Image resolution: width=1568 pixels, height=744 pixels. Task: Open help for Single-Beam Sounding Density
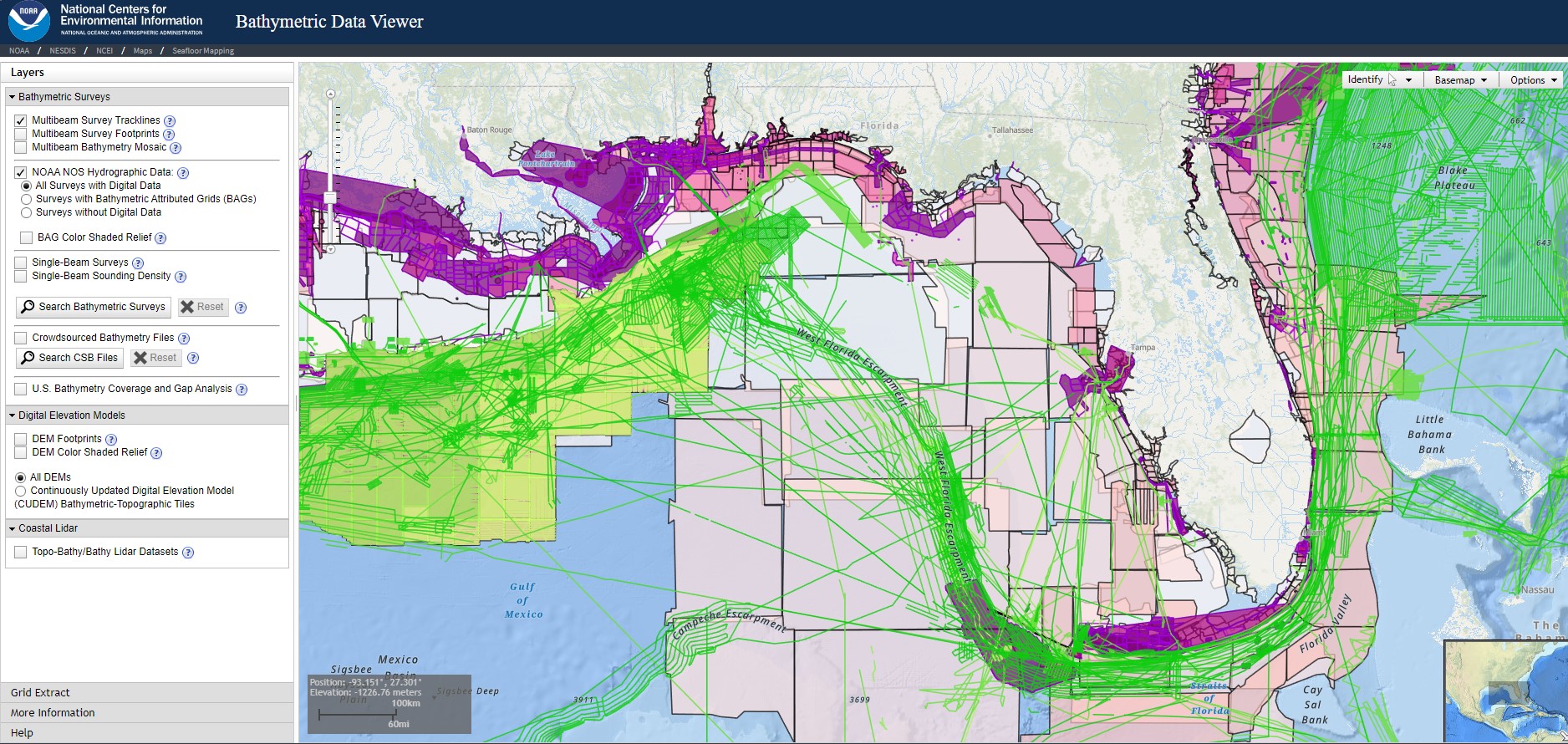[181, 277]
